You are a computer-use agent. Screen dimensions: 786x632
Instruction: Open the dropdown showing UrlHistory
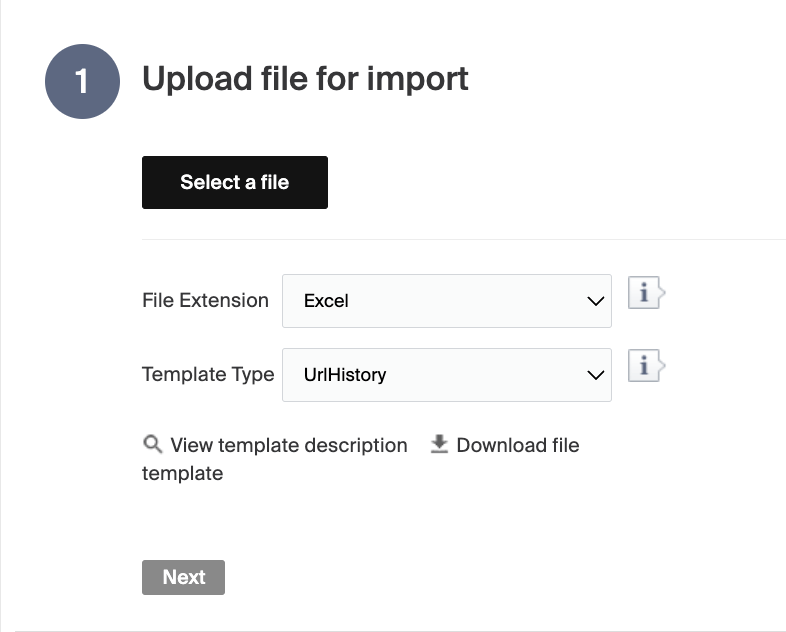click(x=446, y=375)
